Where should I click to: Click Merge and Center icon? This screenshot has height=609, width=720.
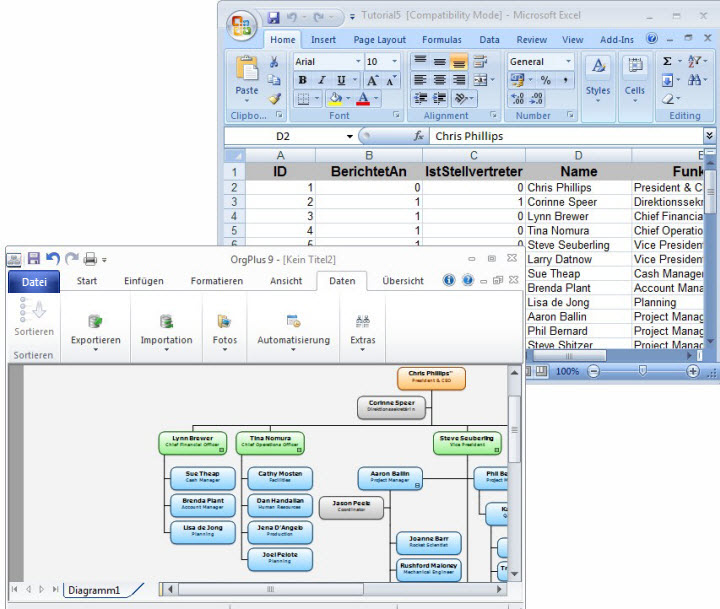coord(480,80)
